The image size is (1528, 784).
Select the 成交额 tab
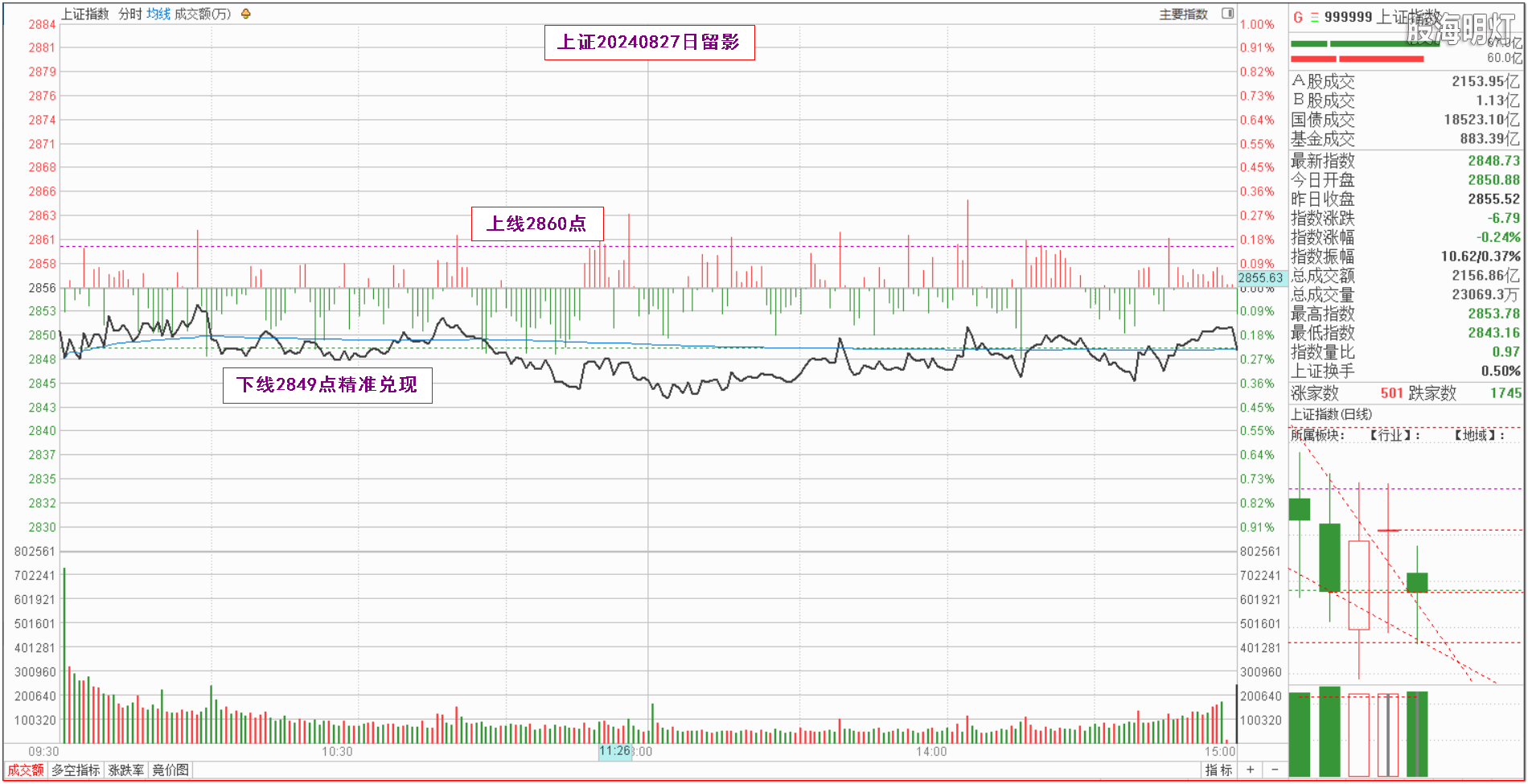pyautogui.click(x=26, y=770)
